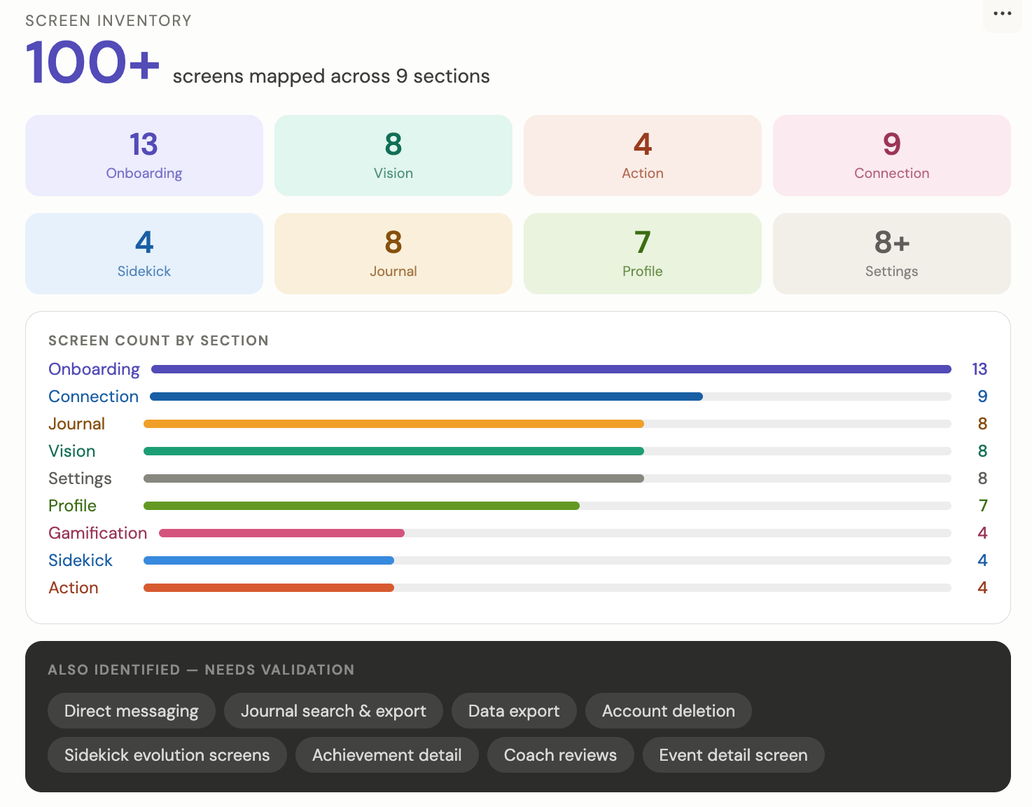Select the Journal search & export chip

click(333, 711)
